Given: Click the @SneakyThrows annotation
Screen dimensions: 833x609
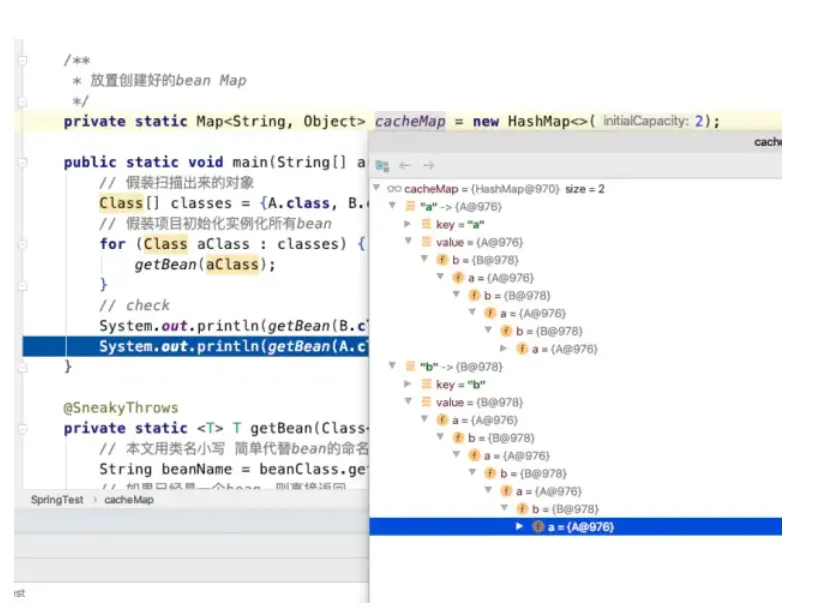Looking at the screenshot, I should [x=121, y=408].
